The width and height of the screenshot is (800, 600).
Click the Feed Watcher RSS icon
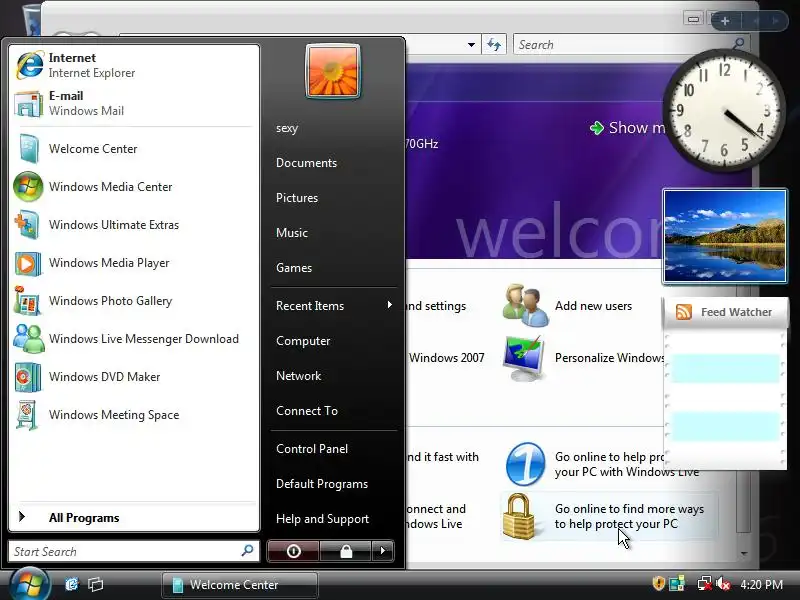point(684,311)
